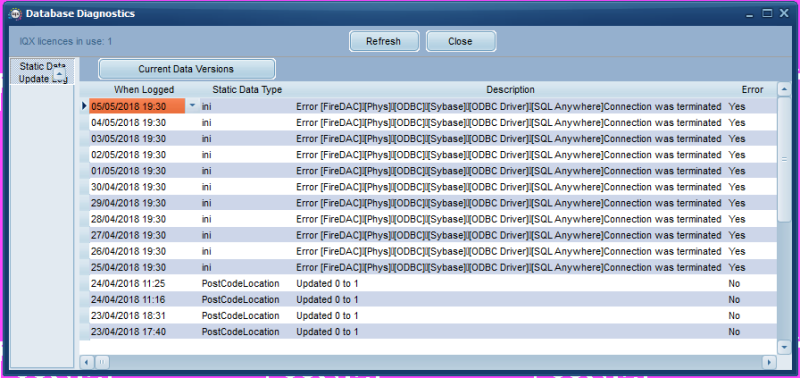Select the row logged 02/05/2018 19:30
Image resolution: width=800 pixels, height=378 pixels.
[429, 155]
